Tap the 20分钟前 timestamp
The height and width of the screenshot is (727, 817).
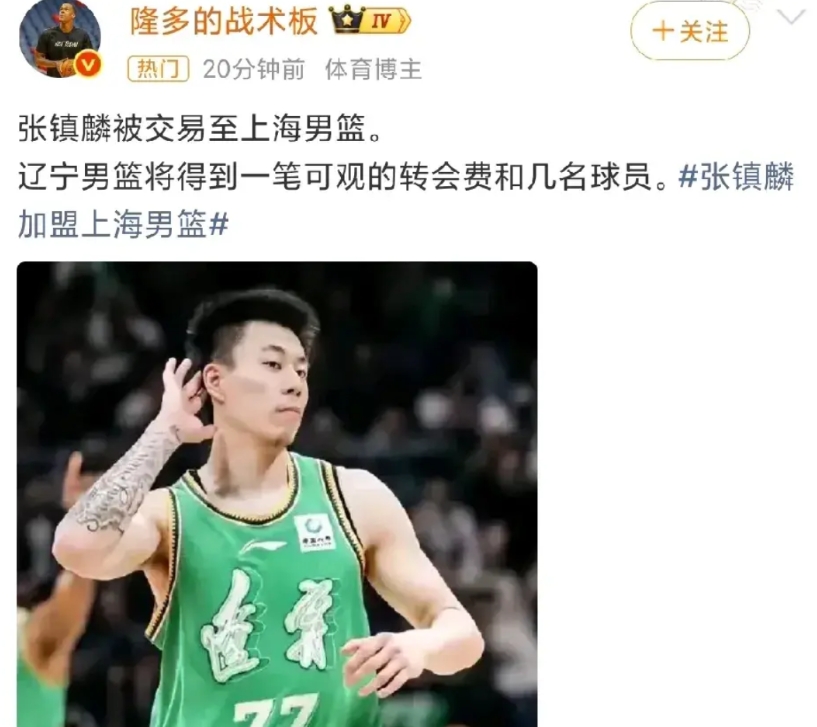tap(254, 69)
